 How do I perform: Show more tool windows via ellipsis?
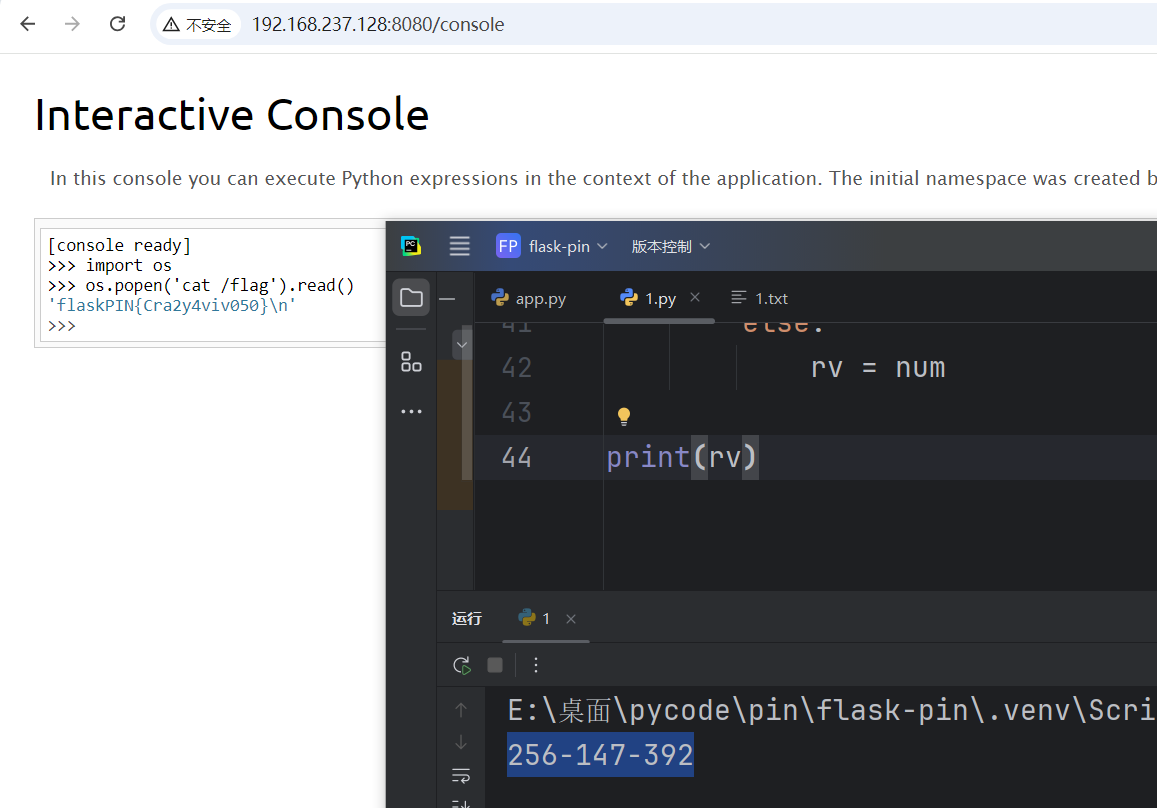(x=411, y=411)
